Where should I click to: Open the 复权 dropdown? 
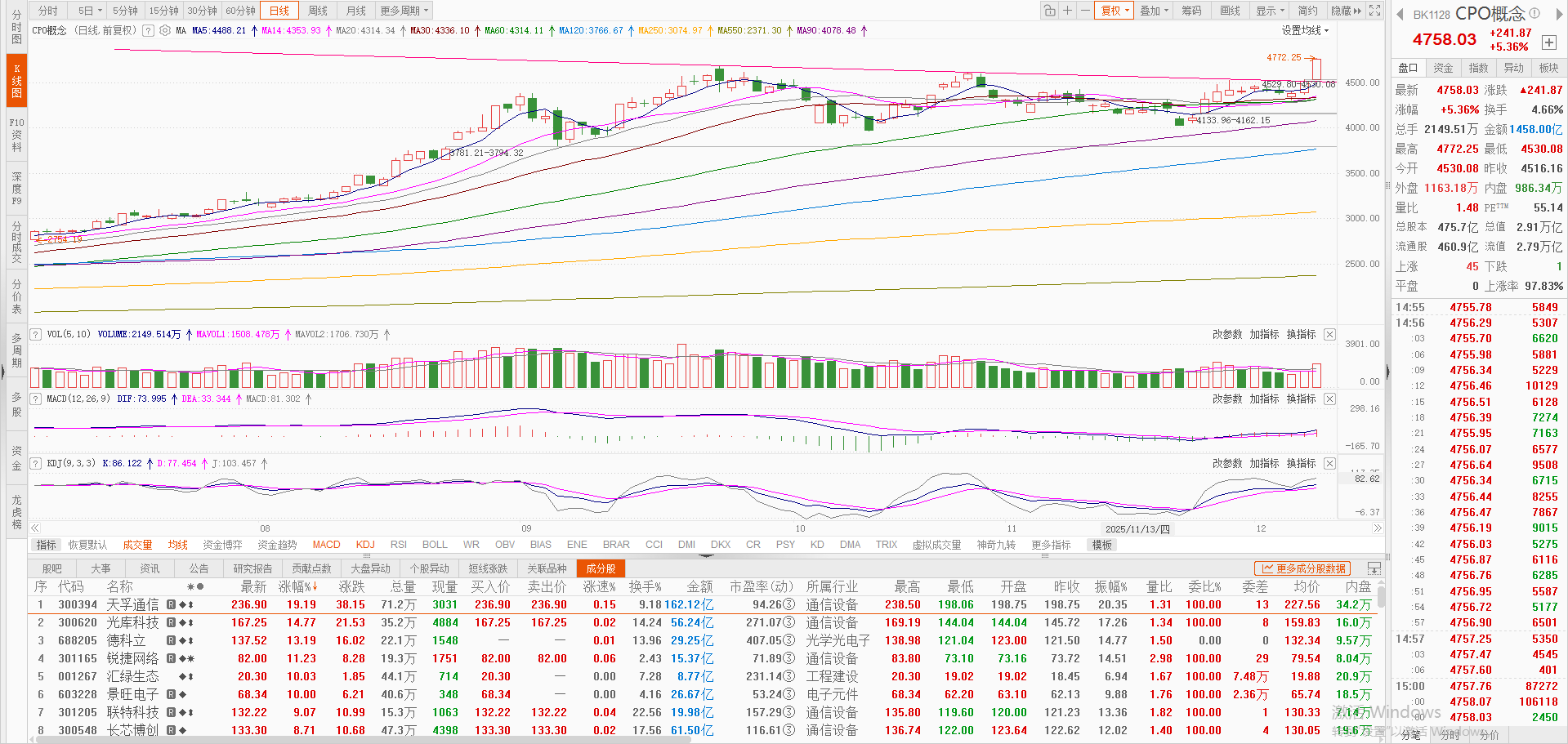[1115, 11]
